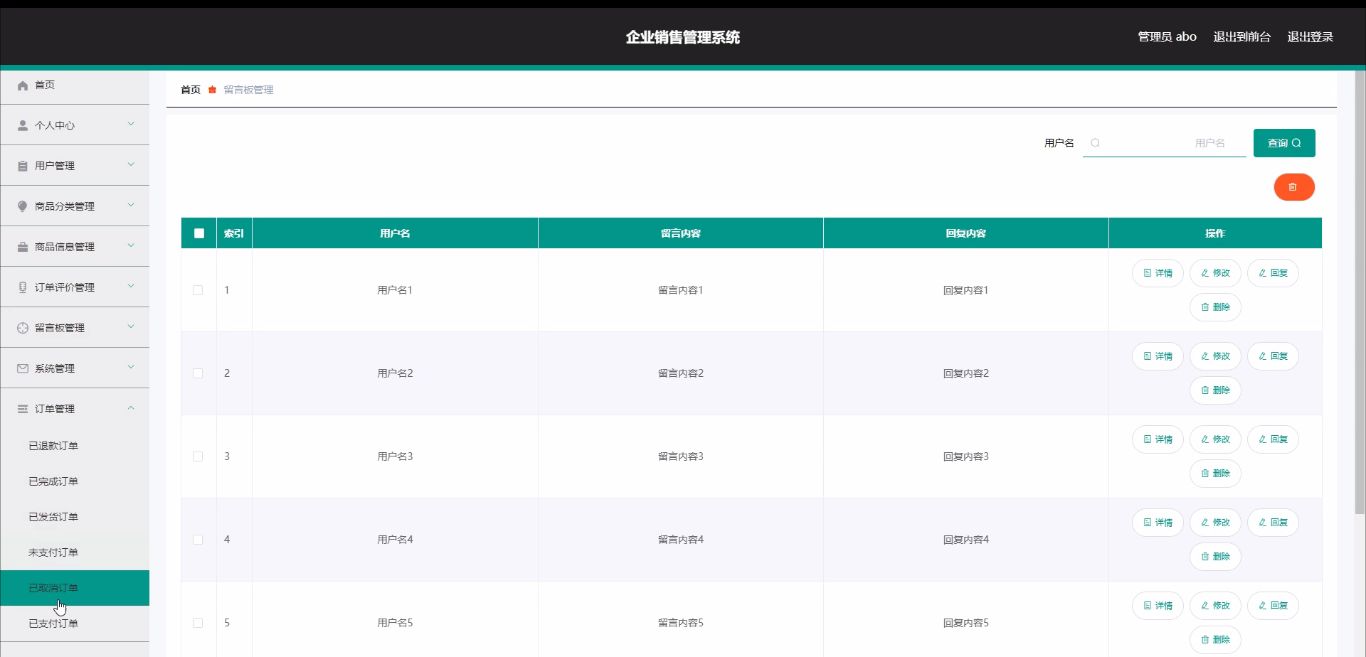Image resolution: width=1366 pixels, height=657 pixels.
Task: Click 退出登录 in header
Action: pos(1310,37)
